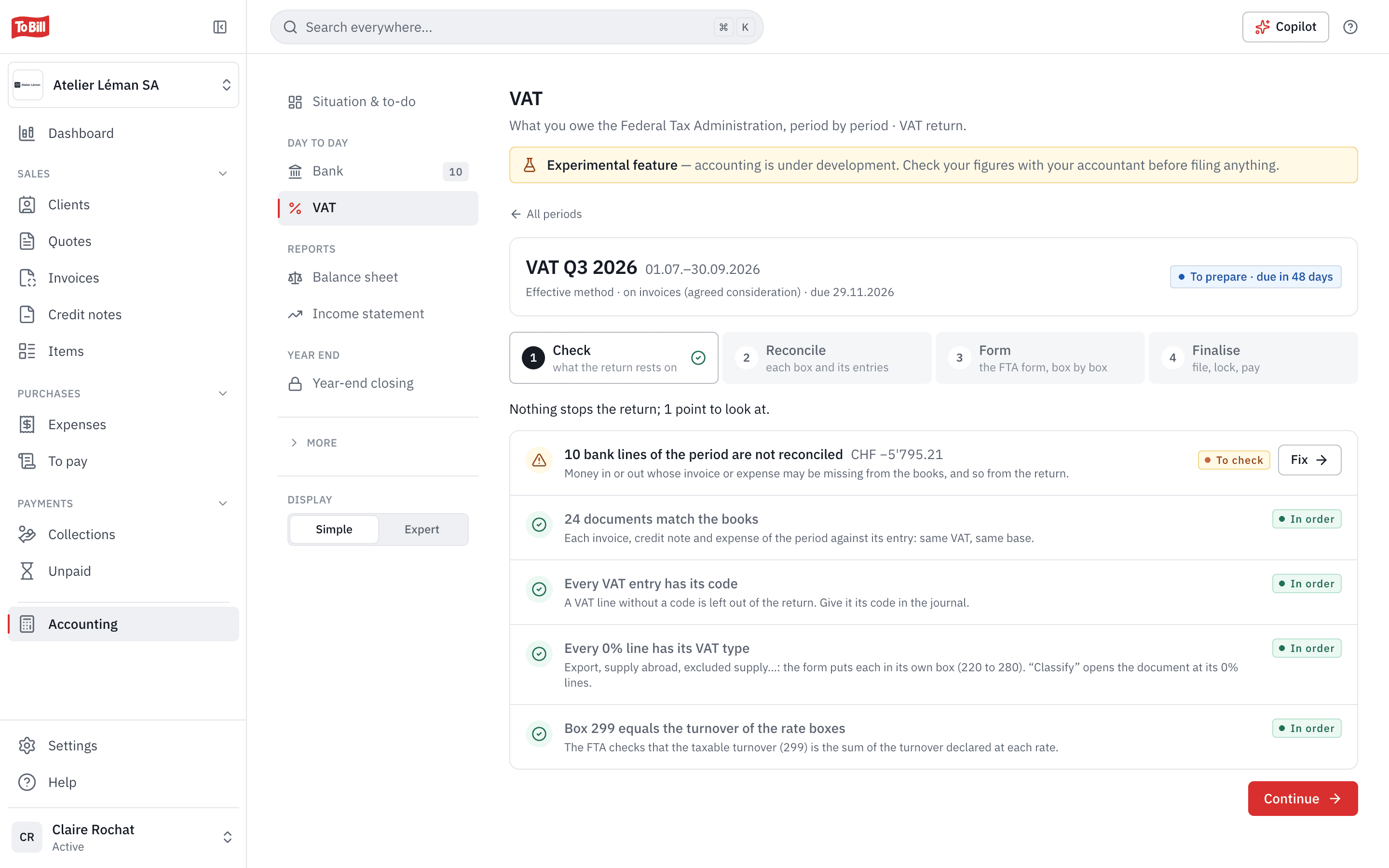Open Year-end closing
Screen dimensions: 1389x868
[378, 383]
